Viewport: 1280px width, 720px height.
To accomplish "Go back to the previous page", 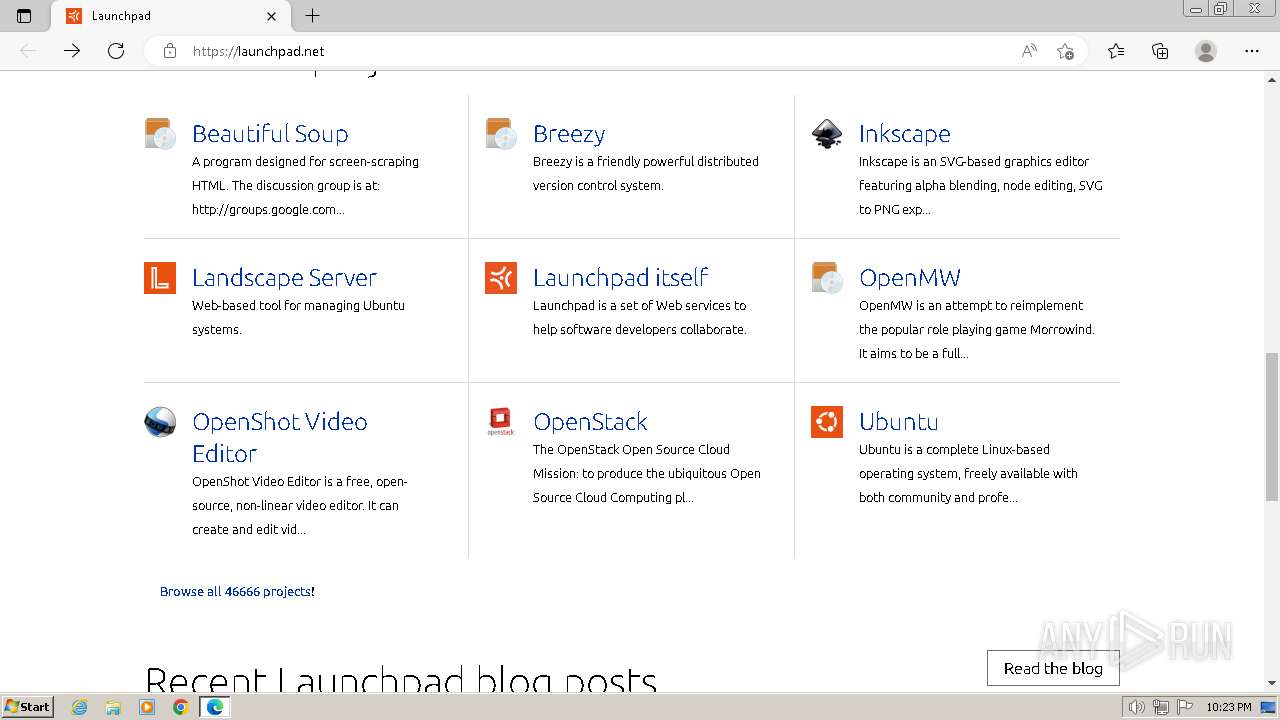I will coord(28,51).
